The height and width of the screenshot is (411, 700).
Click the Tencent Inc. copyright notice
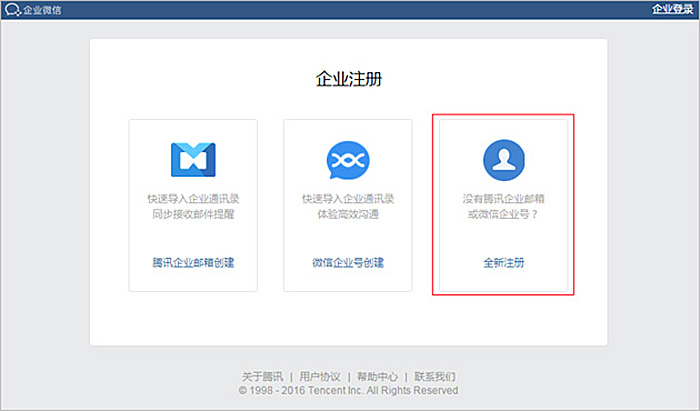tap(348, 391)
